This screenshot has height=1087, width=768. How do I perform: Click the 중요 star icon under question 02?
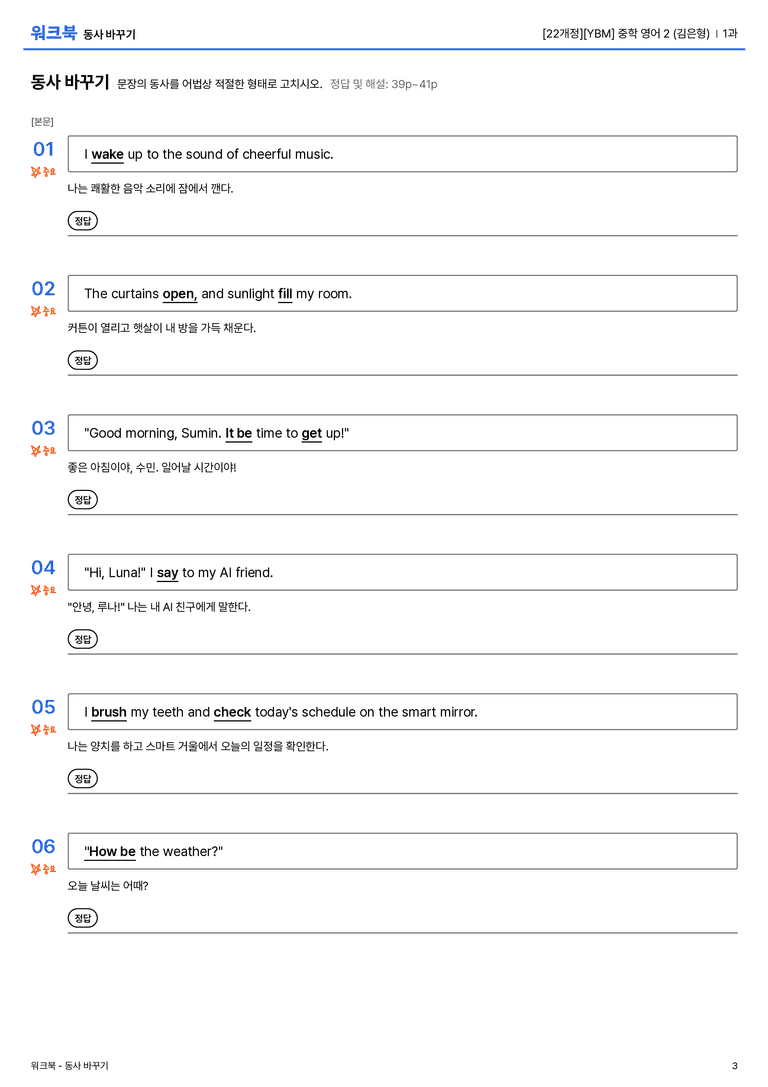tap(43, 311)
